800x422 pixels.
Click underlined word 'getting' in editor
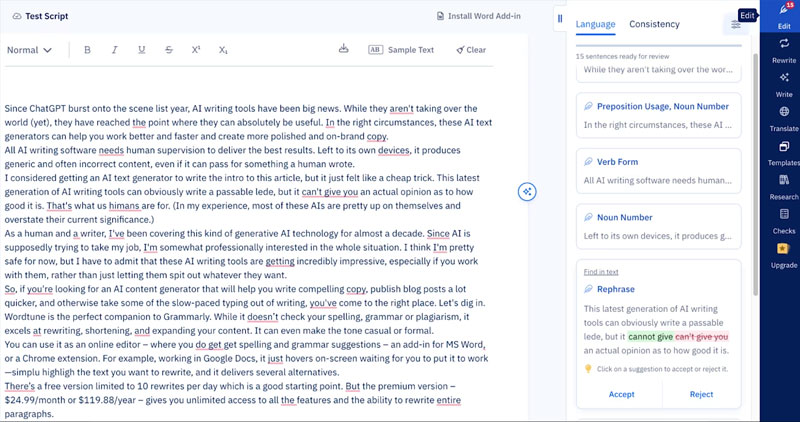coord(280,261)
